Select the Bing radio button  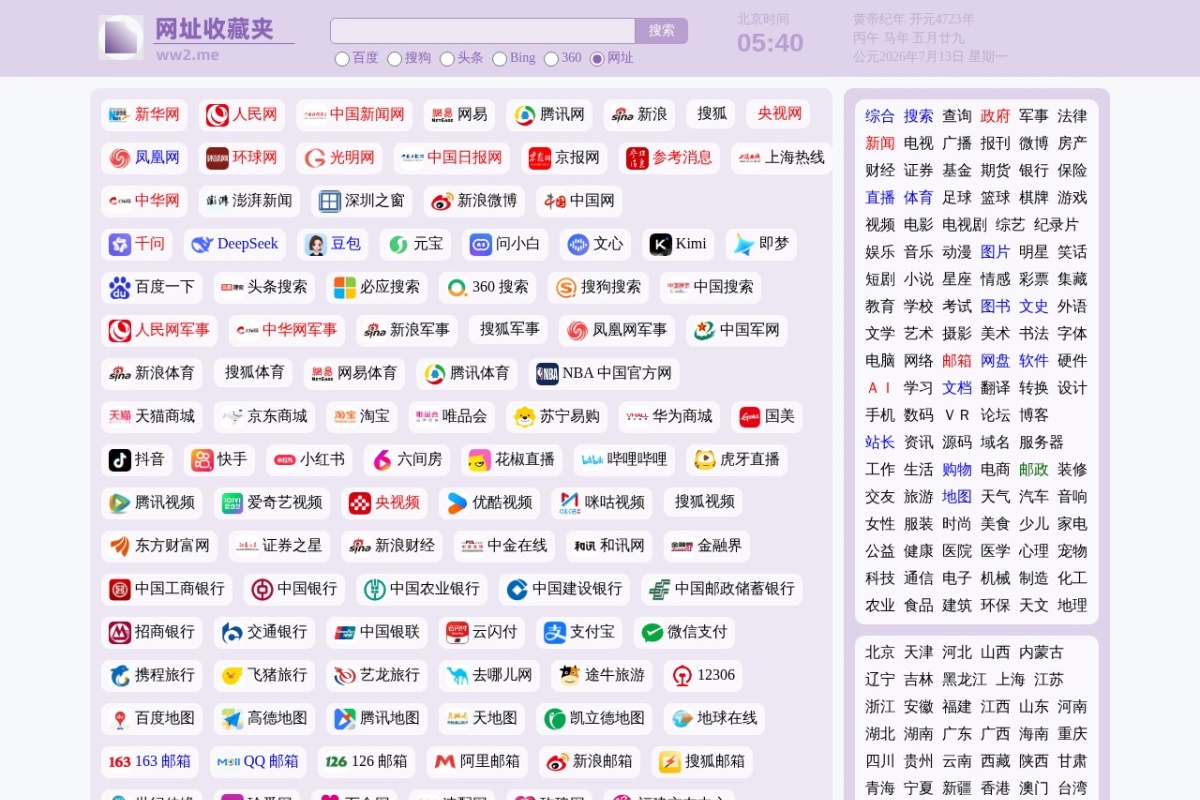pos(499,59)
